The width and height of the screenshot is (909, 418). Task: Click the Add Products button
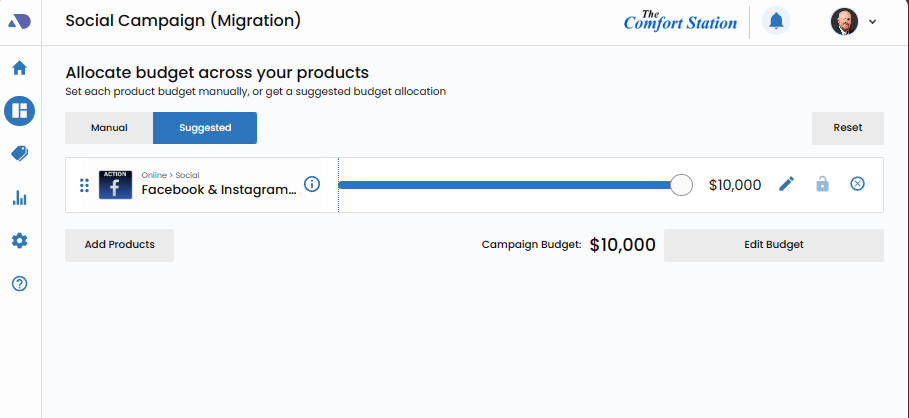pos(119,245)
